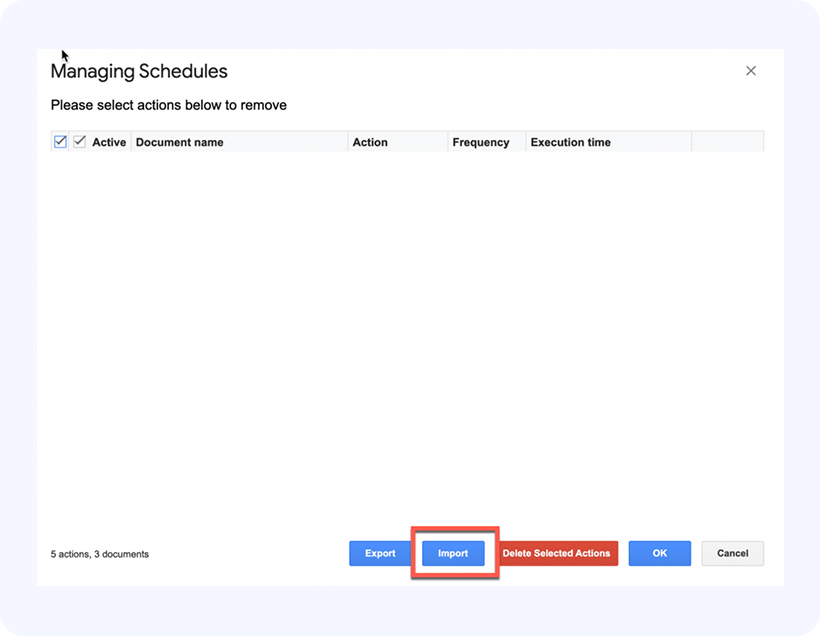Confirm with the OK button
Viewport: 820px width, 636px height.
click(x=659, y=553)
